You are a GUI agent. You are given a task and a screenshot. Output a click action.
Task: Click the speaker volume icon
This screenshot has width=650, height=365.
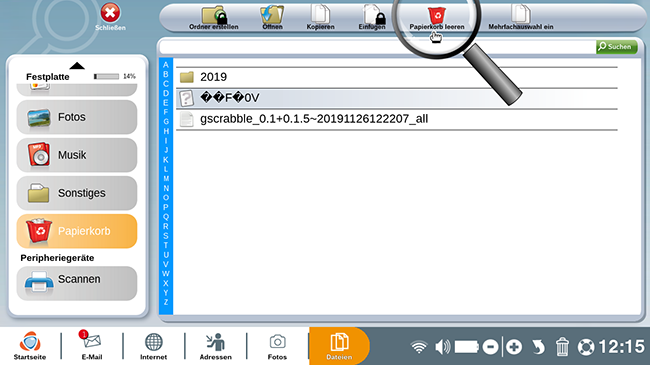(x=442, y=347)
